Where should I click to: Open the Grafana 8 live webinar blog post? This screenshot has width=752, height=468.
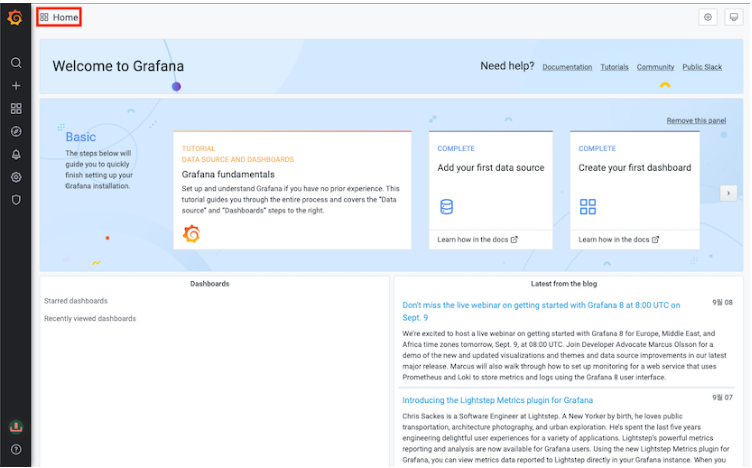(541, 311)
